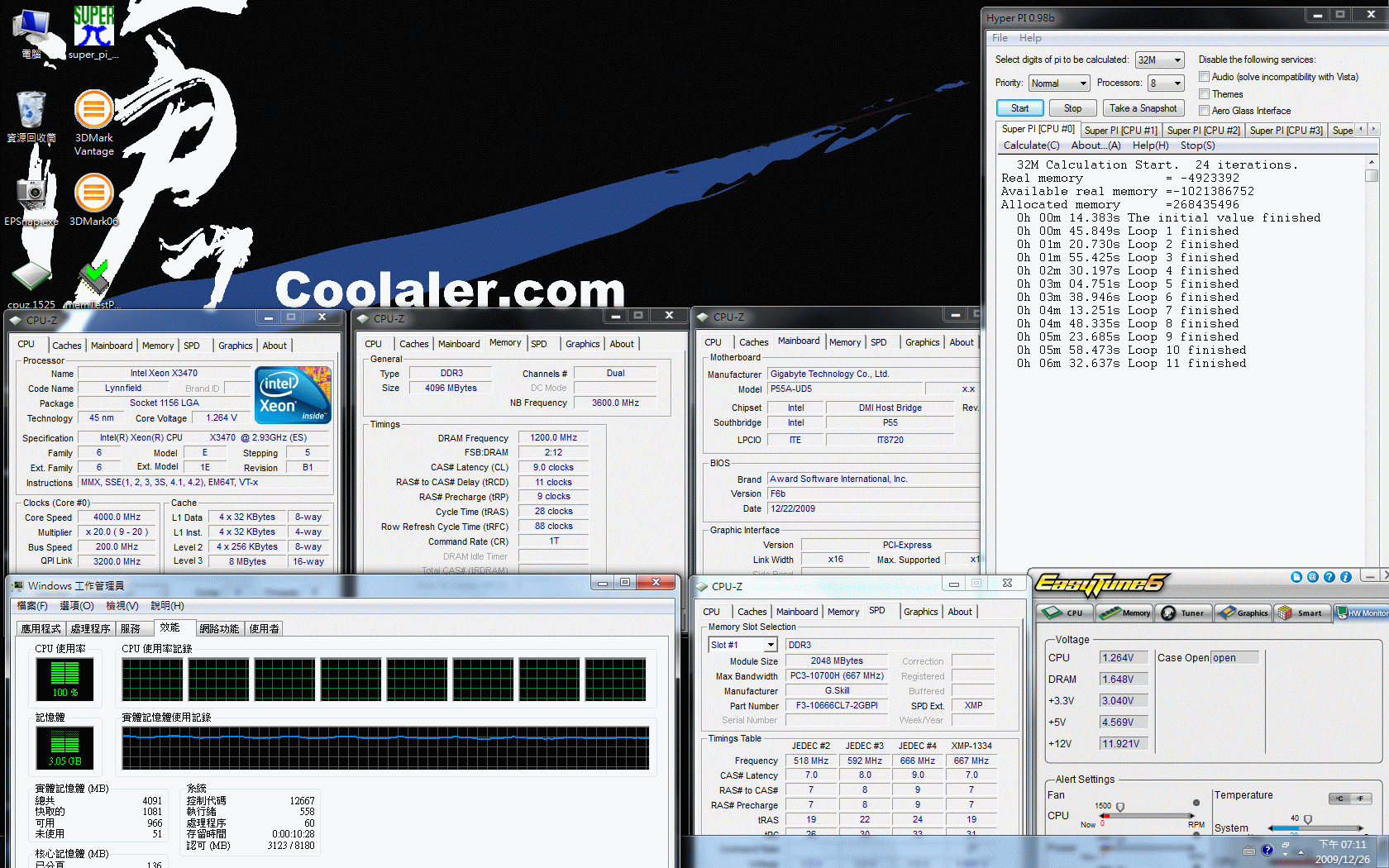Screen dimensions: 1389x868
Task: Switch temperature unit to Celsius
Action: click(1340, 799)
